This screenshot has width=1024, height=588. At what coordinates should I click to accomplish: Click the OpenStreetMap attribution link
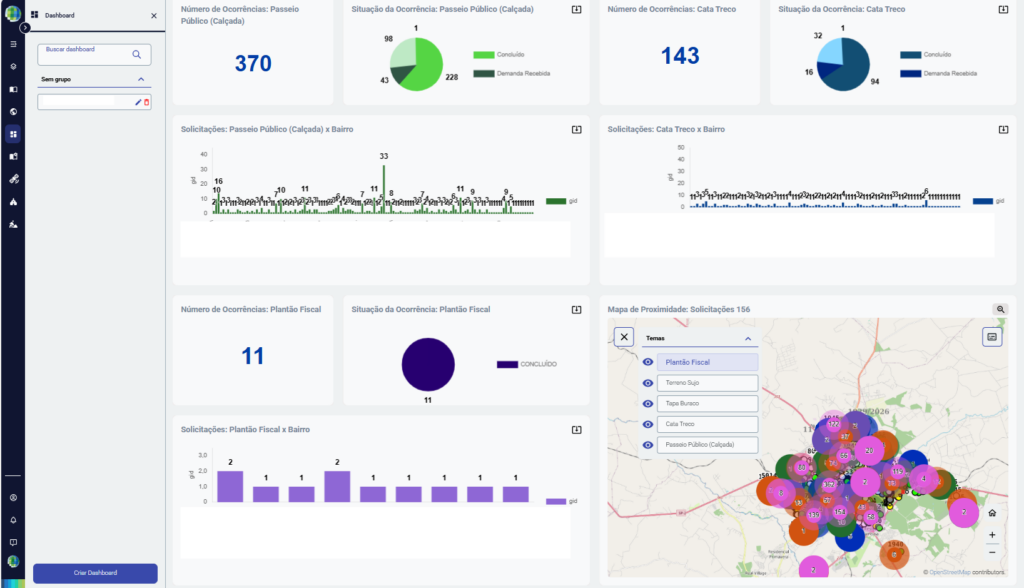click(x=948, y=572)
